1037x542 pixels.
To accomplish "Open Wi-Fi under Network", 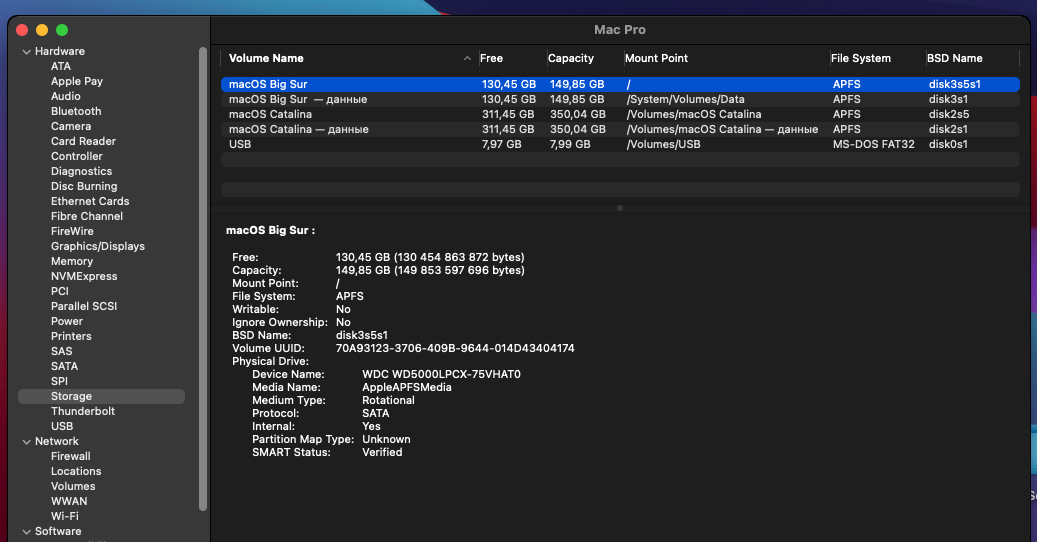I will [65, 516].
